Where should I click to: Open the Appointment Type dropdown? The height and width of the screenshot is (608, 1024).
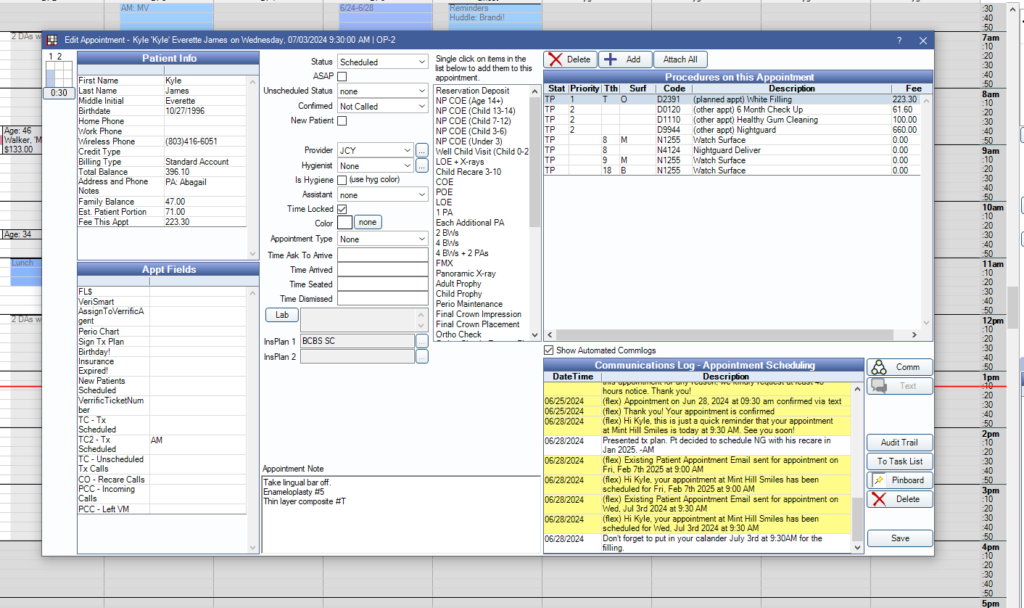(x=383, y=239)
